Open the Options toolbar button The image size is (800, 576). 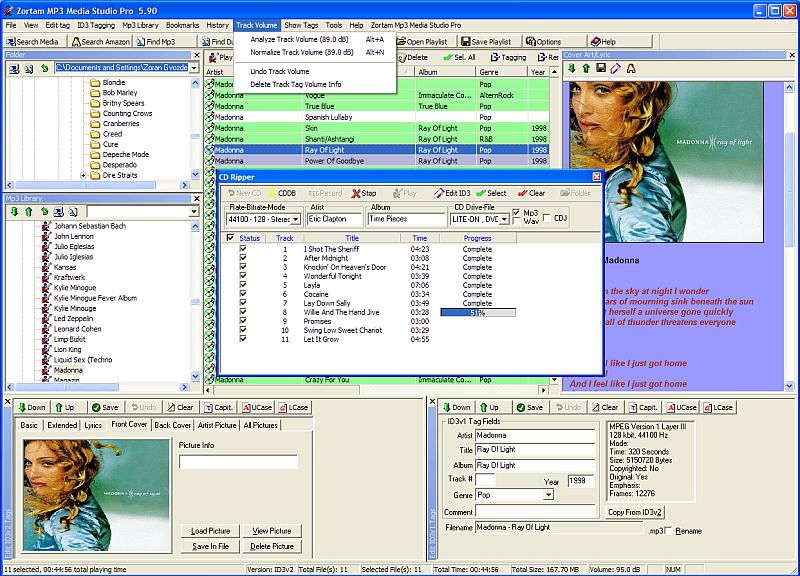pyautogui.click(x=543, y=42)
